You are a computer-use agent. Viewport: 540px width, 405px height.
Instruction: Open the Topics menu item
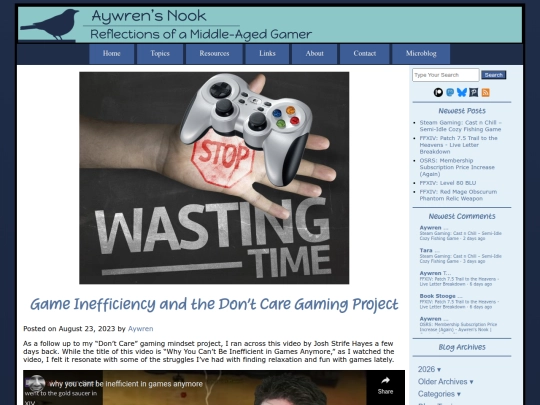160,54
